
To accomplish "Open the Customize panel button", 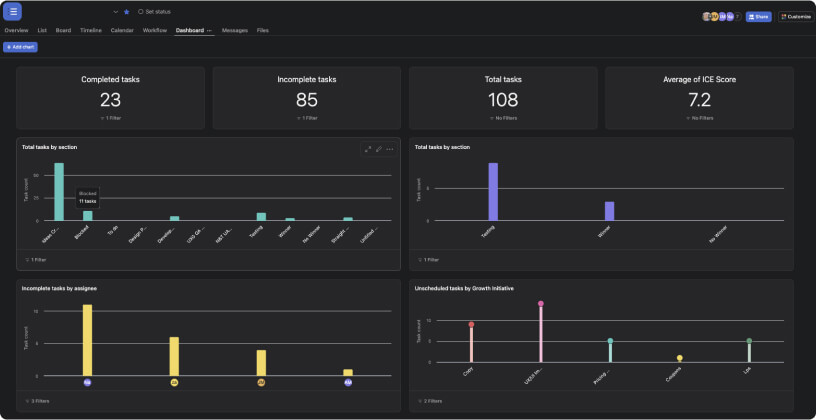I will coord(796,17).
